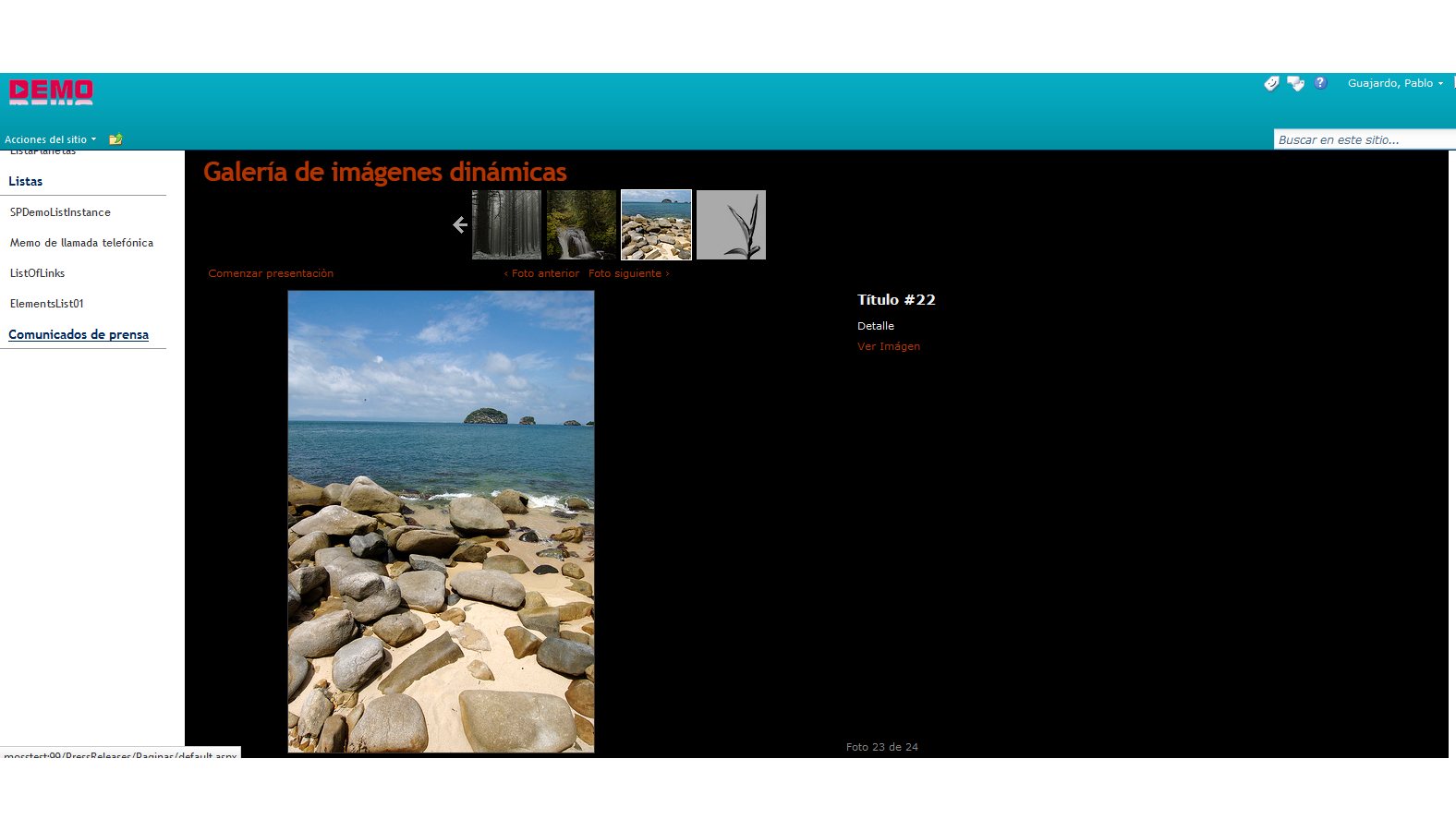Screen dimensions: 1456x831
Task: Click the Detalle text
Action: tap(876, 326)
